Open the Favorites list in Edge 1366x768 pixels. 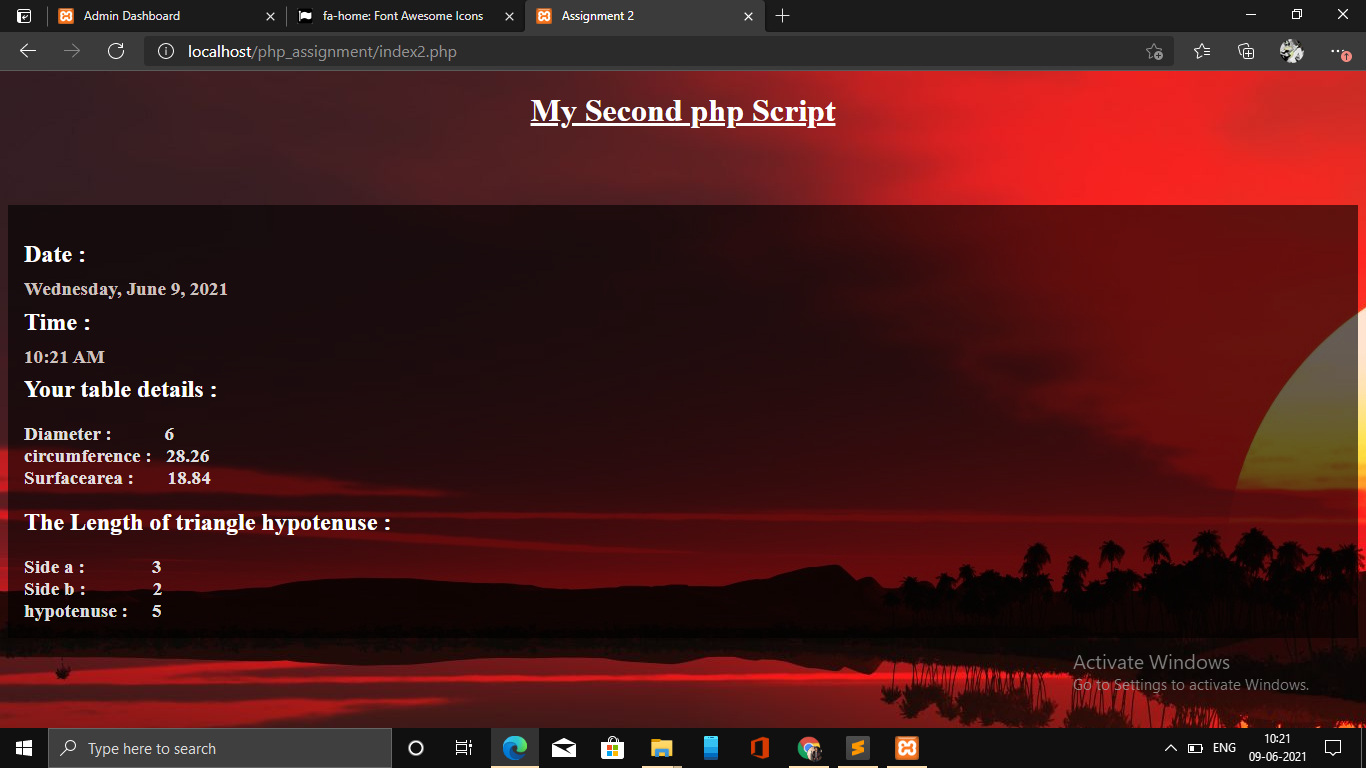point(1201,50)
